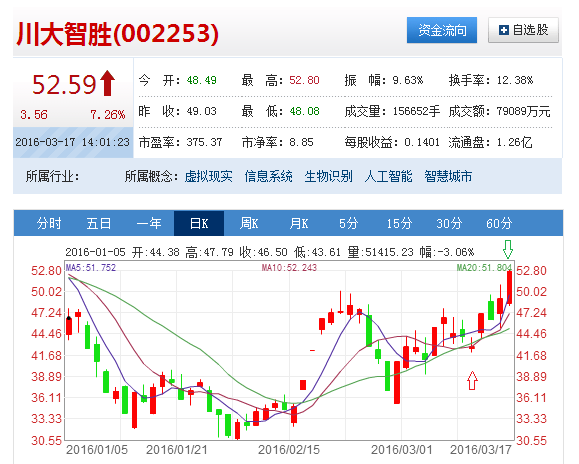Switch to the 周K tab

coord(249,223)
